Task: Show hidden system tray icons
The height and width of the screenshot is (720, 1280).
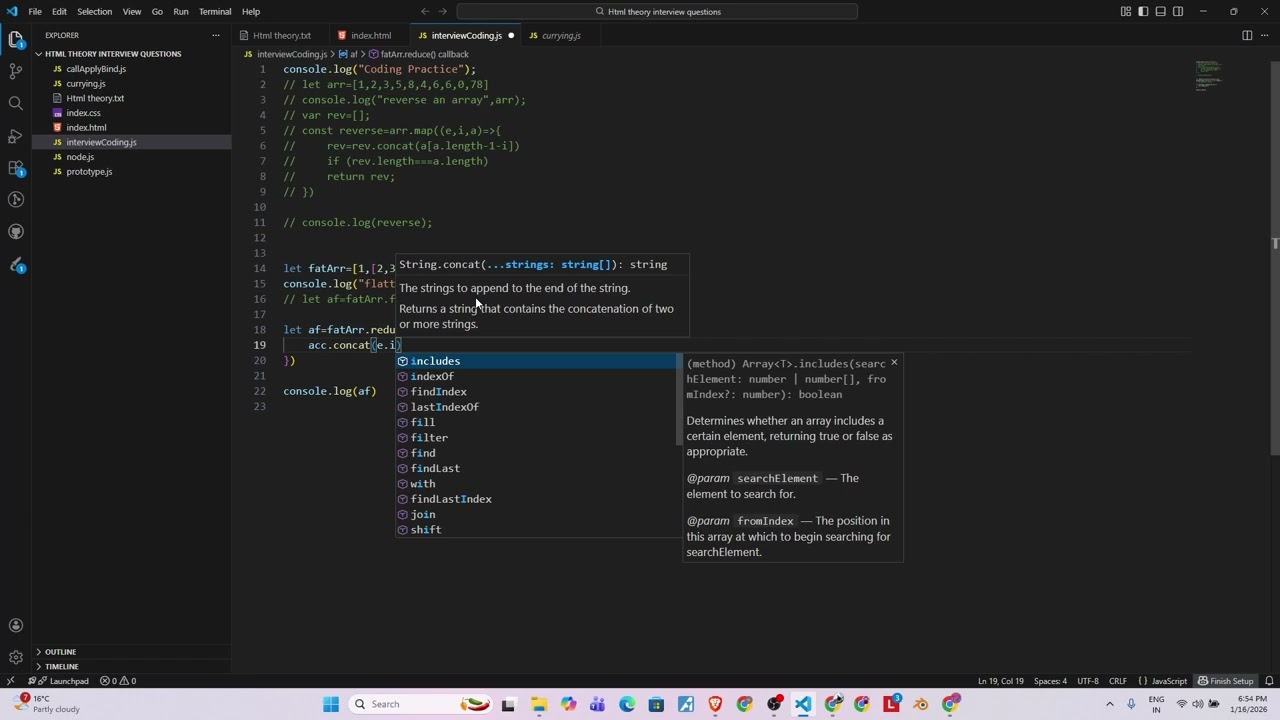Action: click(1109, 704)
